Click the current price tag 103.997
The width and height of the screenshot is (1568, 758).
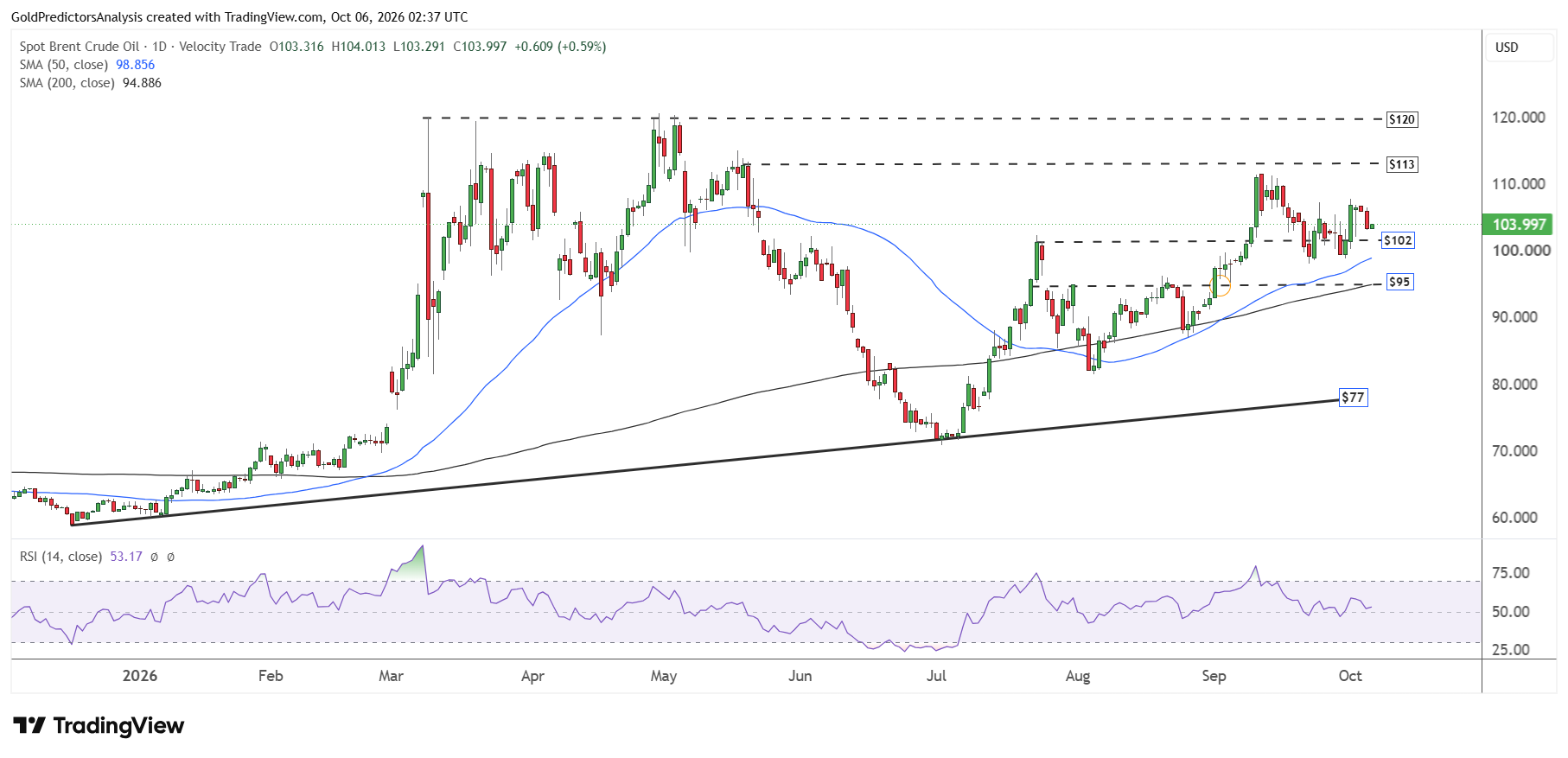click(1518, 225)
